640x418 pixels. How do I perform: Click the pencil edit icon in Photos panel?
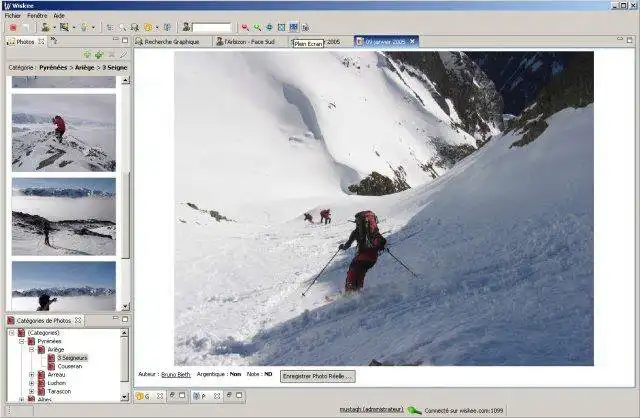click(123, 54)
